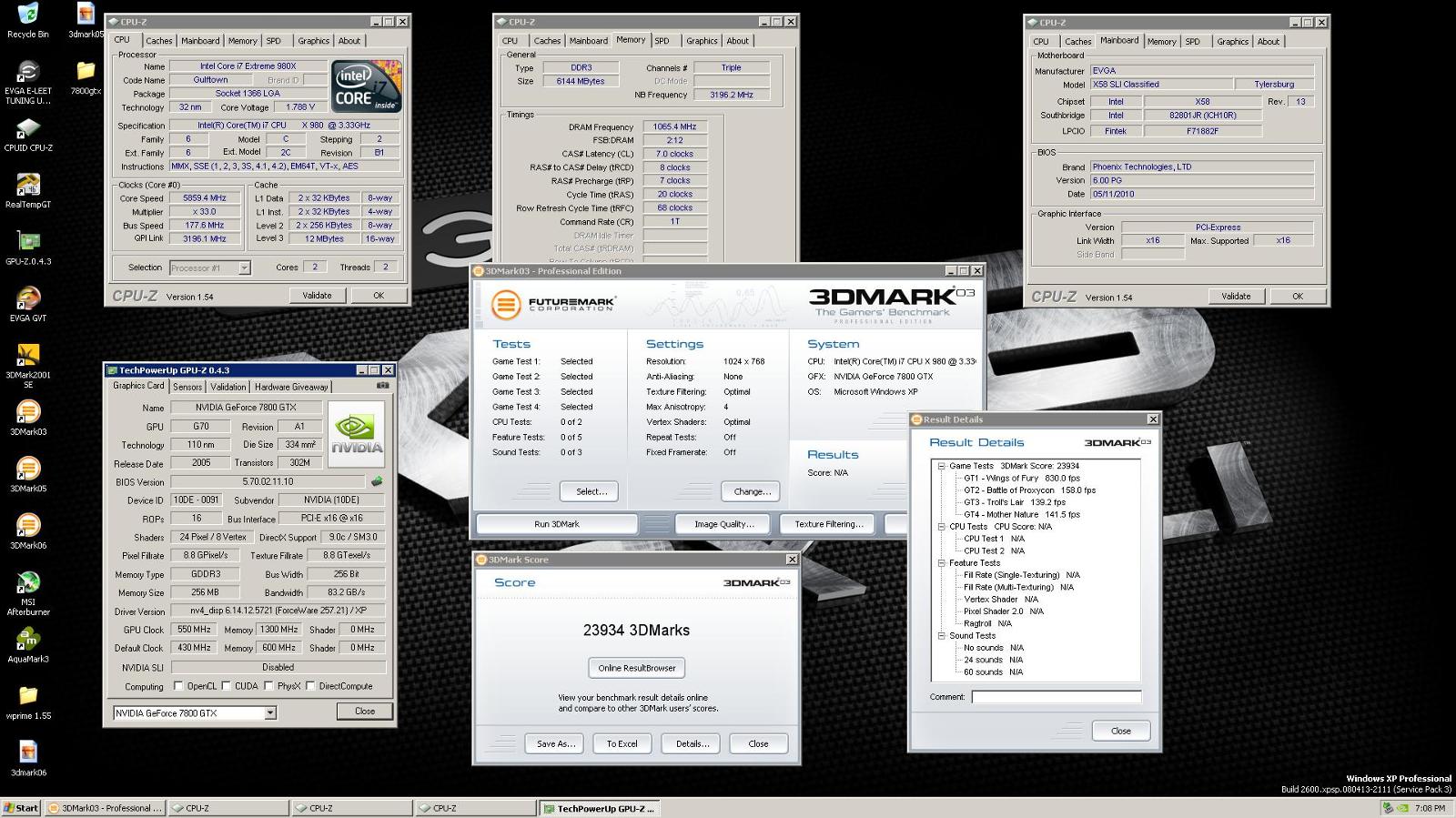Click GPU-Z screenshot camera icon
The height and width of the screenshot is (818, 1456).
(x=383, y=386)
